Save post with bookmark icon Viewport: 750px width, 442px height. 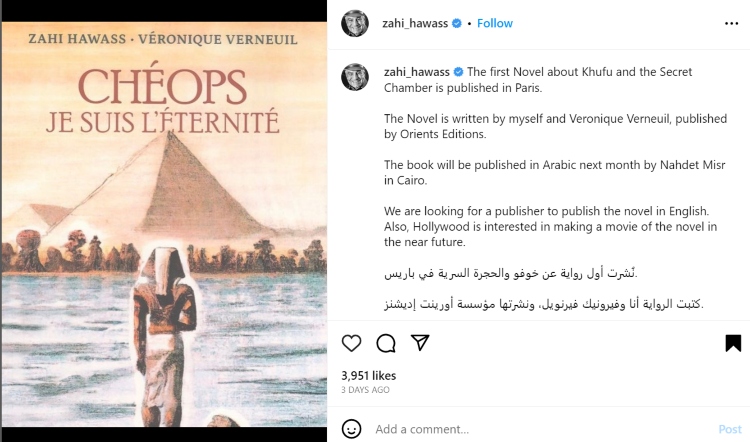[x=733, y=343]
